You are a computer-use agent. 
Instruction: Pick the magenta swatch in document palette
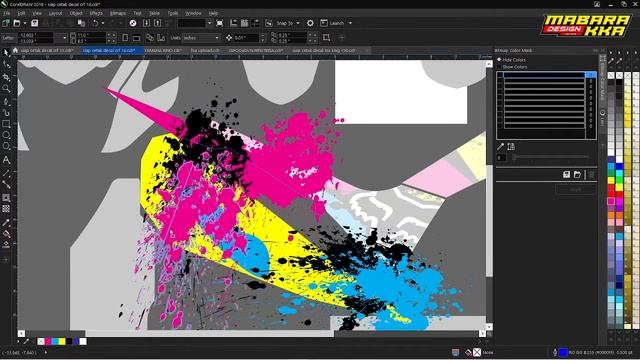[x=48, y=341]
